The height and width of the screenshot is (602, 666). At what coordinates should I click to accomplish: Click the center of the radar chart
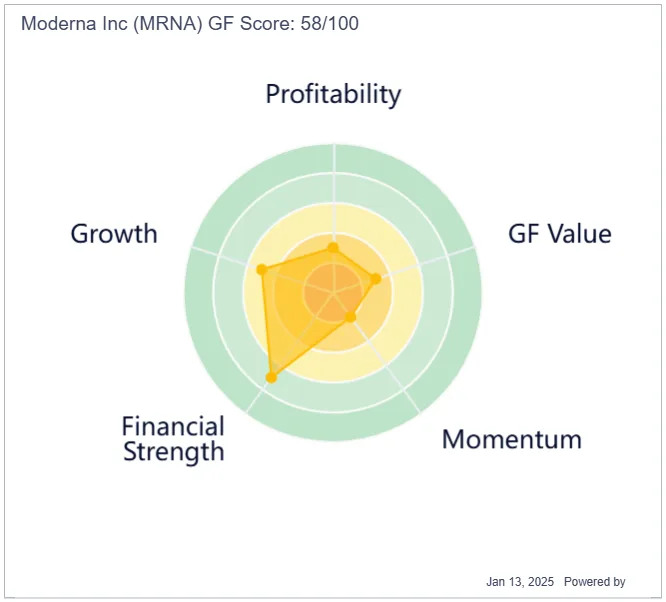(334, 292)
